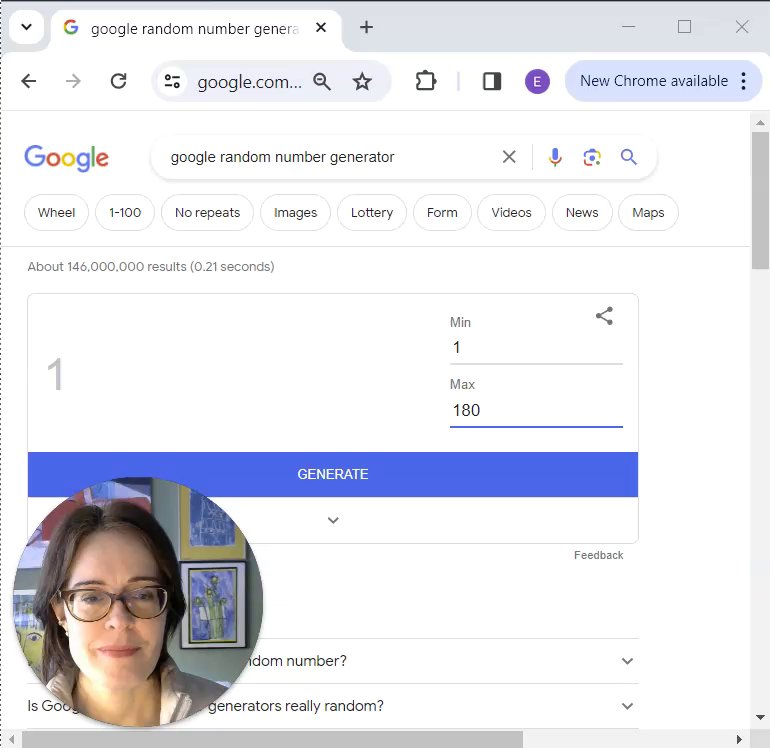Close the google random number generator tab
This screenshot has width=770, height=748.
(x=321, y=28)
